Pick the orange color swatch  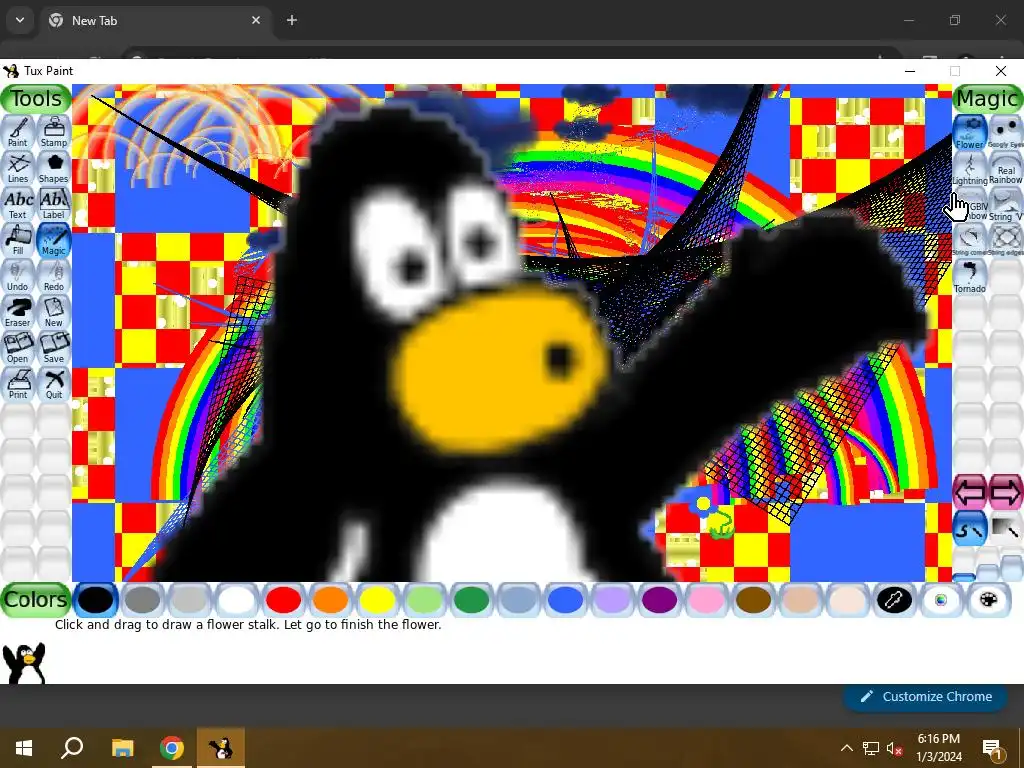pyautogui.click(x=330, y=600)
